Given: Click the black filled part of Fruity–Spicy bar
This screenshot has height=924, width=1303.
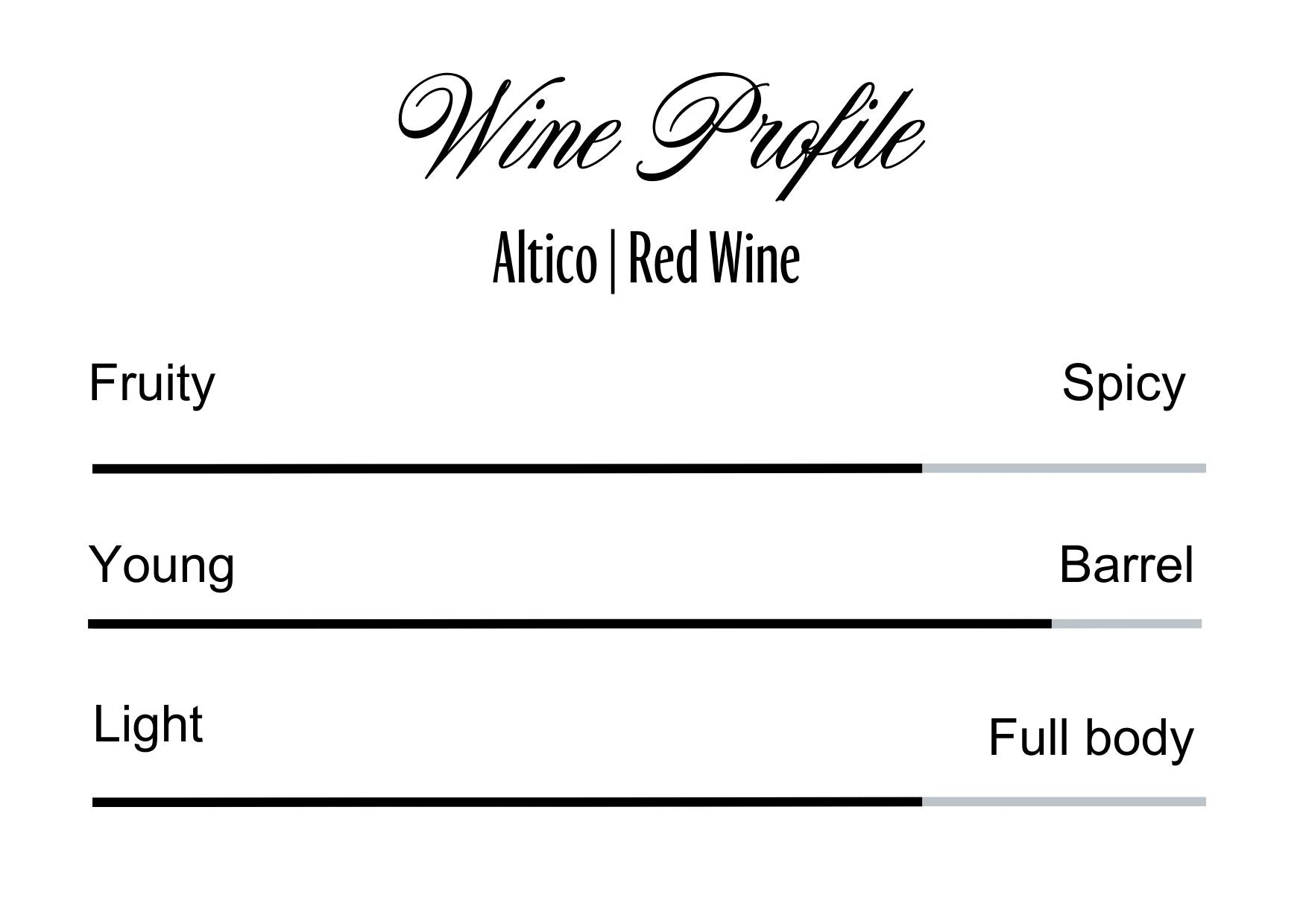Looking at the screenshot, I should (507, 469).
